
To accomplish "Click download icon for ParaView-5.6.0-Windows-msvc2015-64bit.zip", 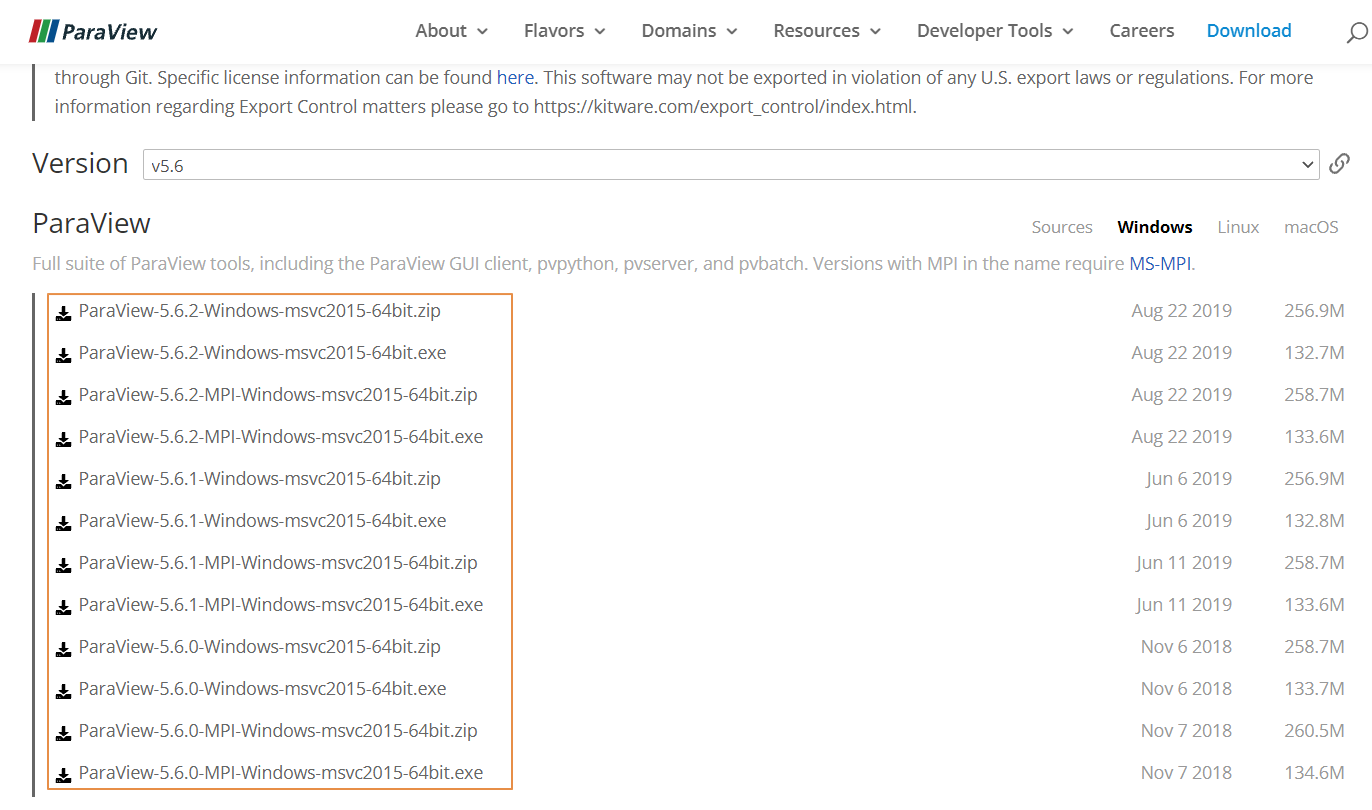I will coord(63,649).
